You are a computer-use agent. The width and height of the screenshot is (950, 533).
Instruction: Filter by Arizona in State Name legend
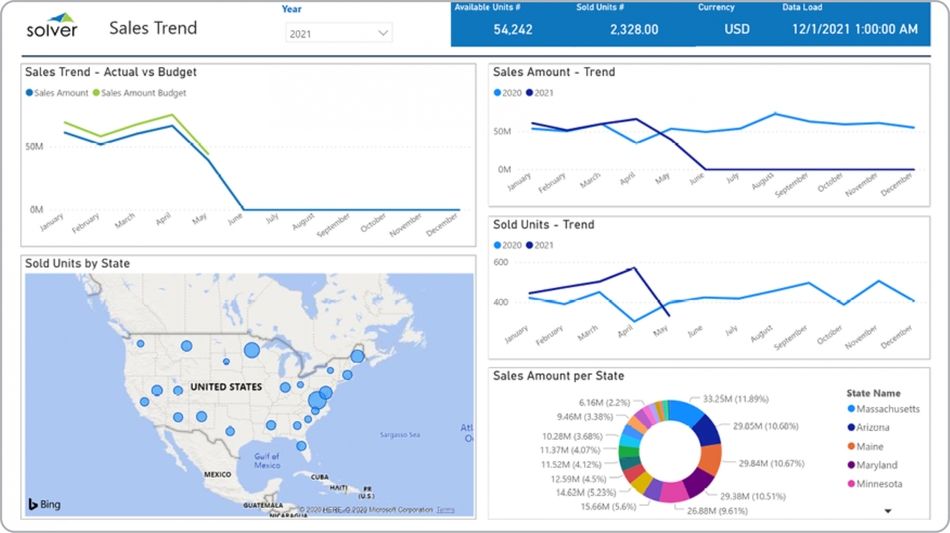pyautogui.click(x=875, y=428)
